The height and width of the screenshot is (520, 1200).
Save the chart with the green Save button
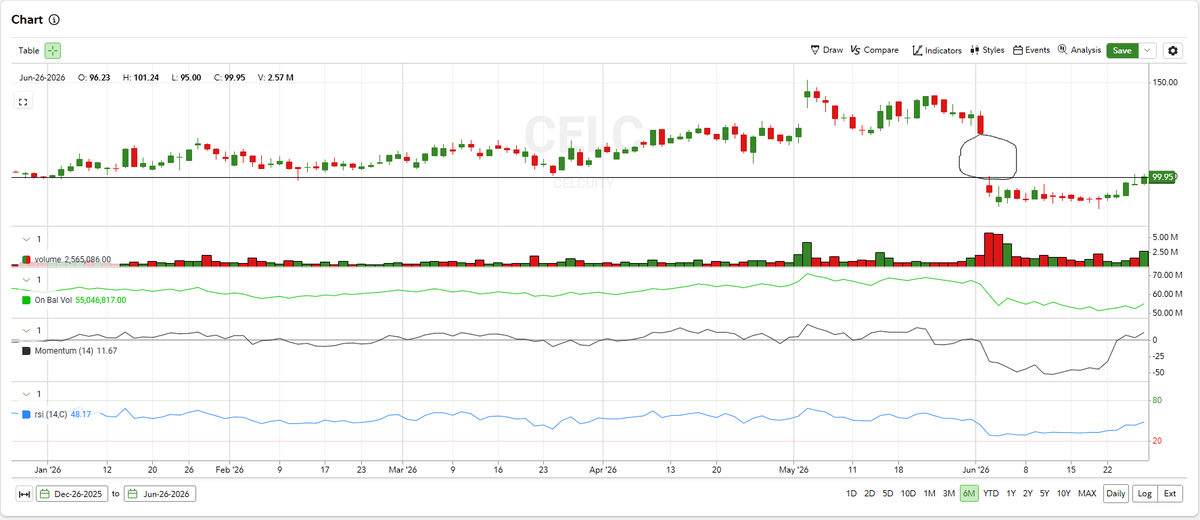pyautogui.click(x=1123, y=50)
